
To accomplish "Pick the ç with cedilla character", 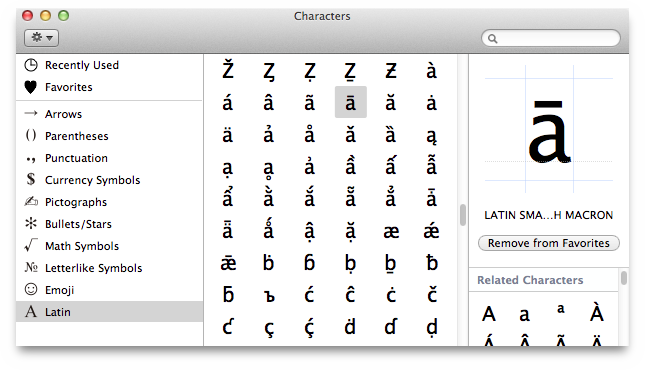I will coord(269,329).
